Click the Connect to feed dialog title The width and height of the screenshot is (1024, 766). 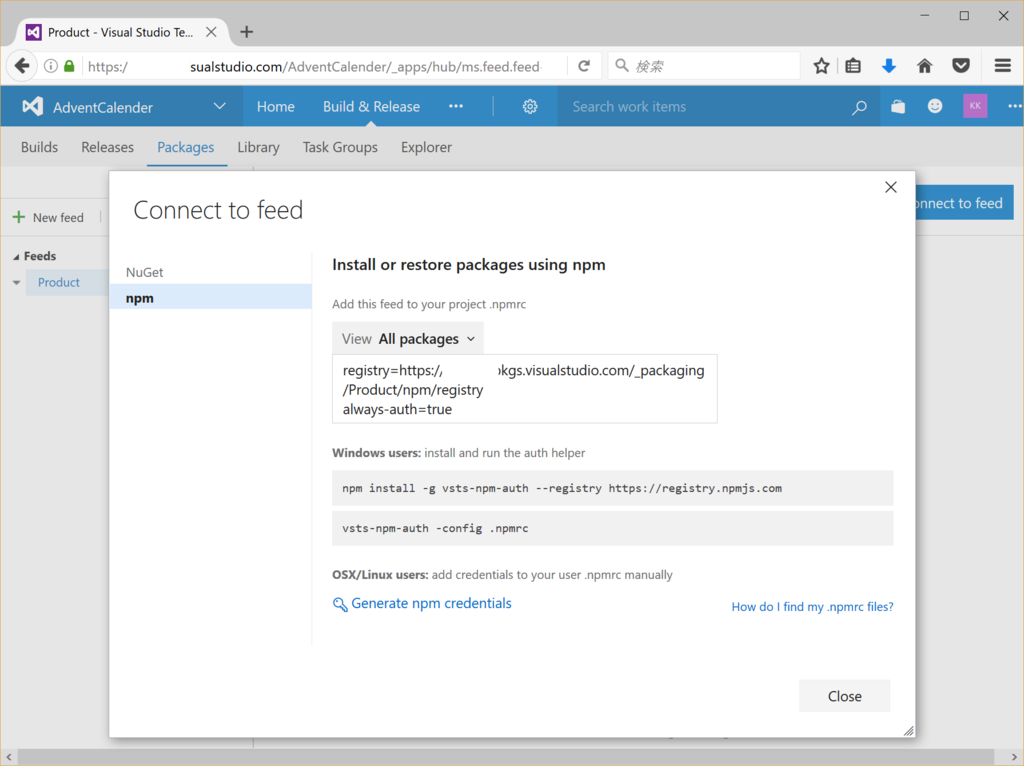(218, 210)
